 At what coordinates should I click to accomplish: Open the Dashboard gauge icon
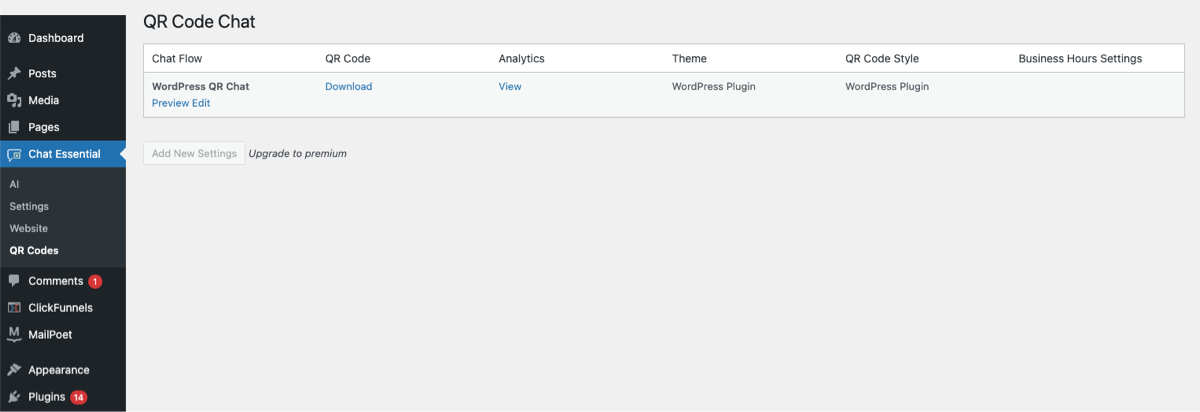(x=14, y=38)
